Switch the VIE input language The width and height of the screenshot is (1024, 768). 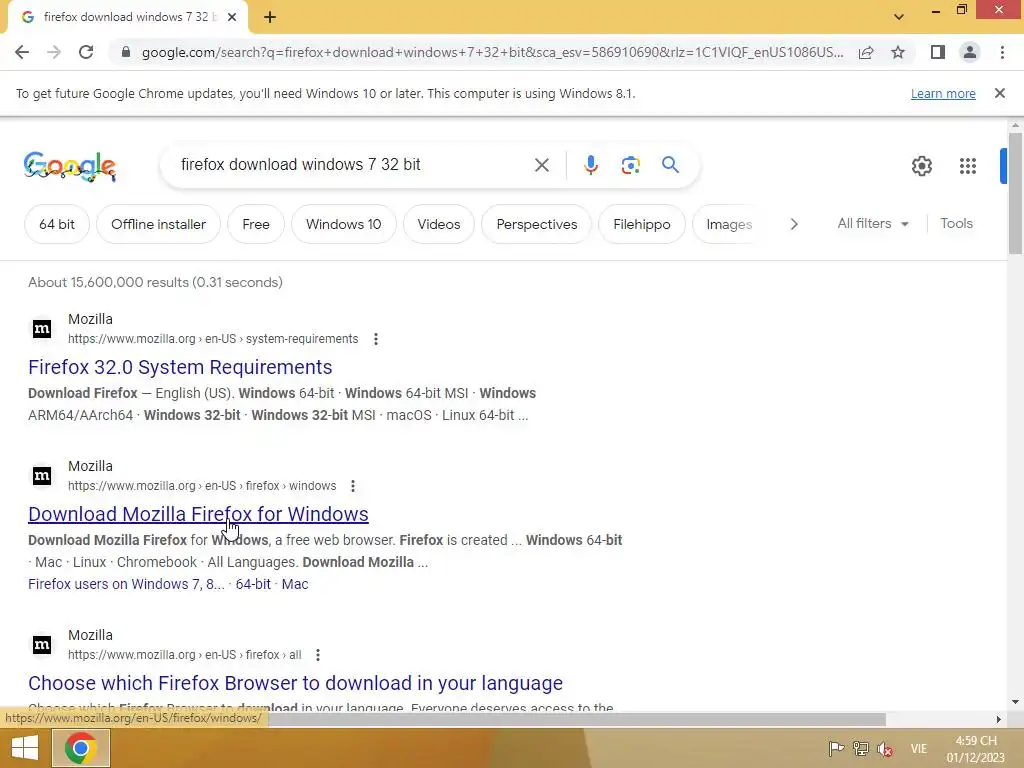918,748
